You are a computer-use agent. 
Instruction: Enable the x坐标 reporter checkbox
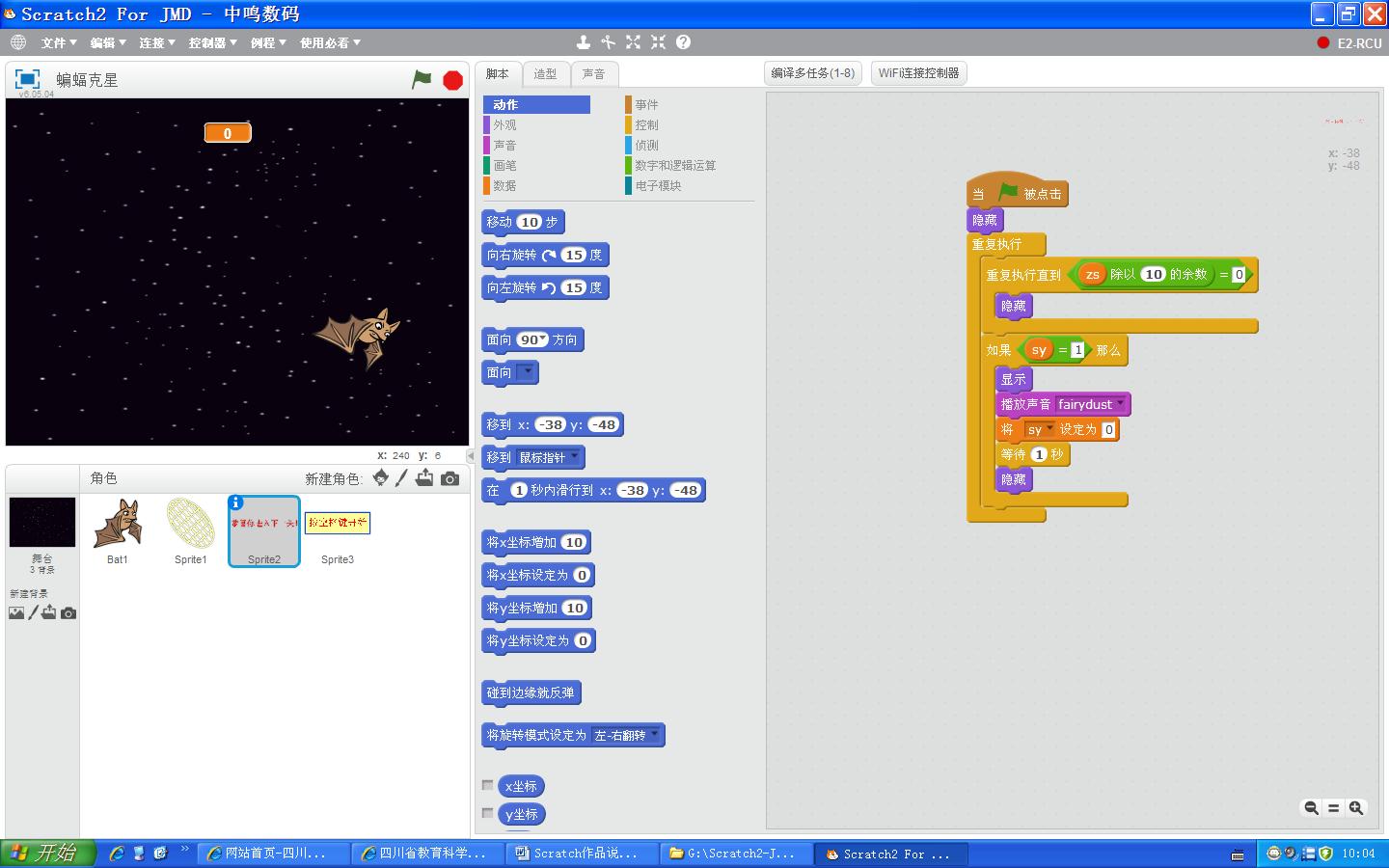(488, 785)
